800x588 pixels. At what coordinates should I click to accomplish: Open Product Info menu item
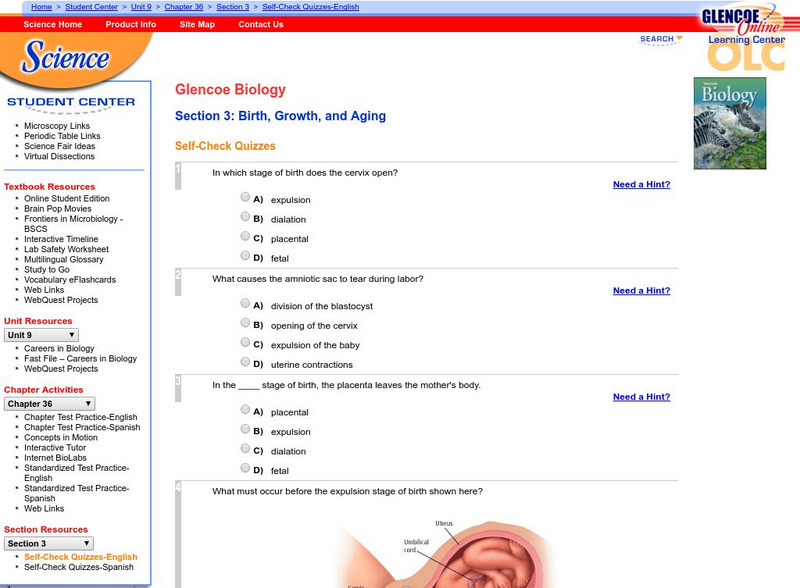click(131, 24)
